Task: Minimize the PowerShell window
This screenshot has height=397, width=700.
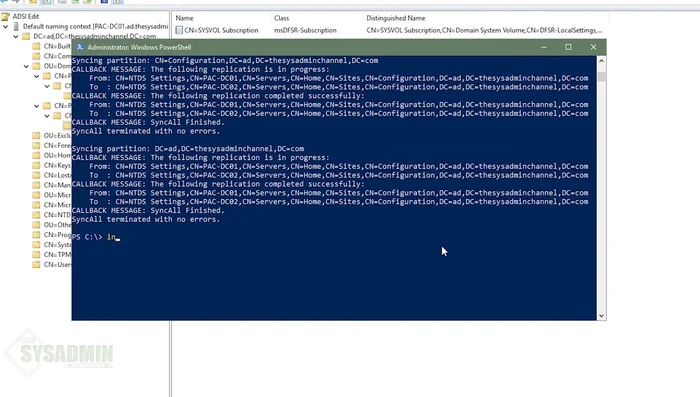Action: [x=544, y=47]
